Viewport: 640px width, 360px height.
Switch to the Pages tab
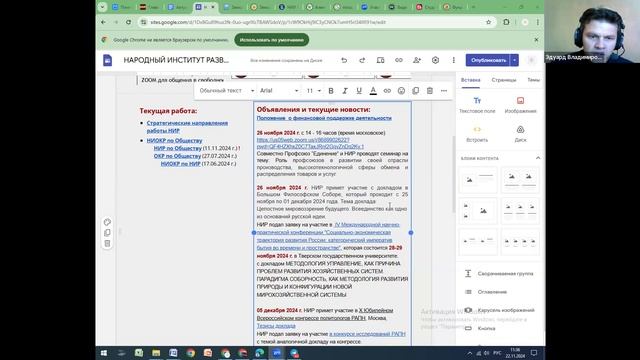504,80
